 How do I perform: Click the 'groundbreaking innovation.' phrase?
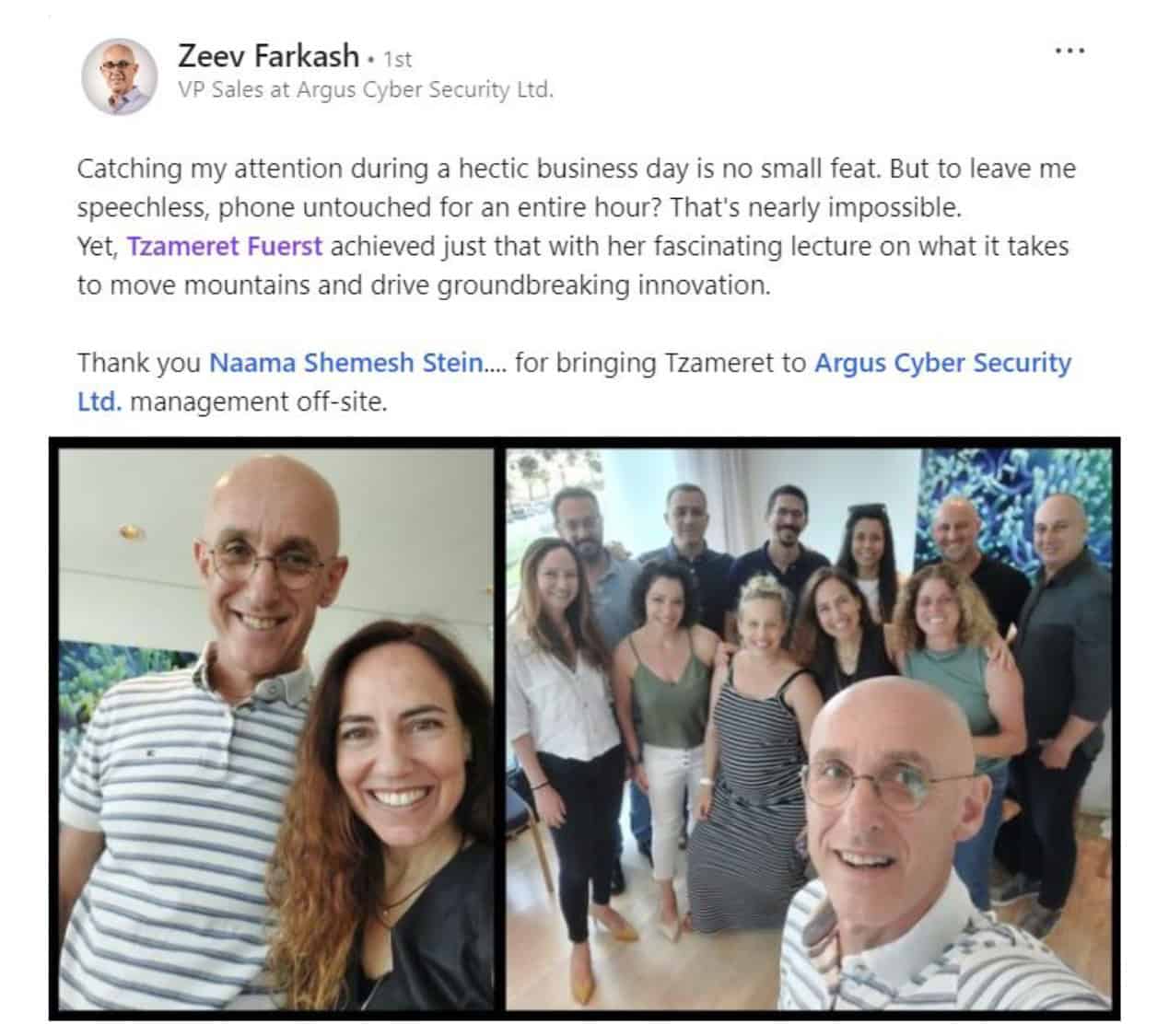point(602,285)
